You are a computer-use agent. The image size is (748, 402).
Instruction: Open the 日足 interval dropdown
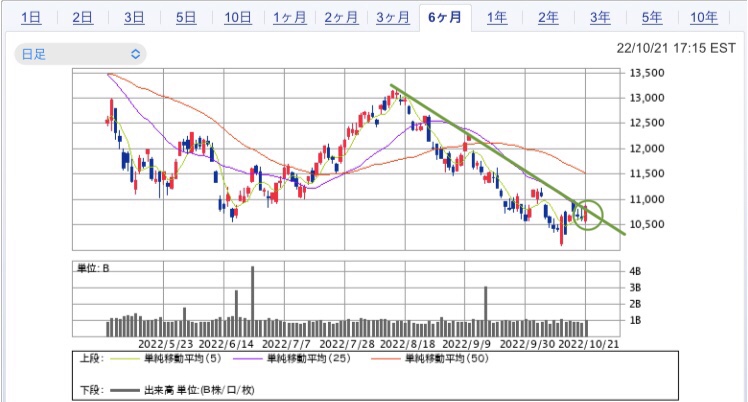80,54
